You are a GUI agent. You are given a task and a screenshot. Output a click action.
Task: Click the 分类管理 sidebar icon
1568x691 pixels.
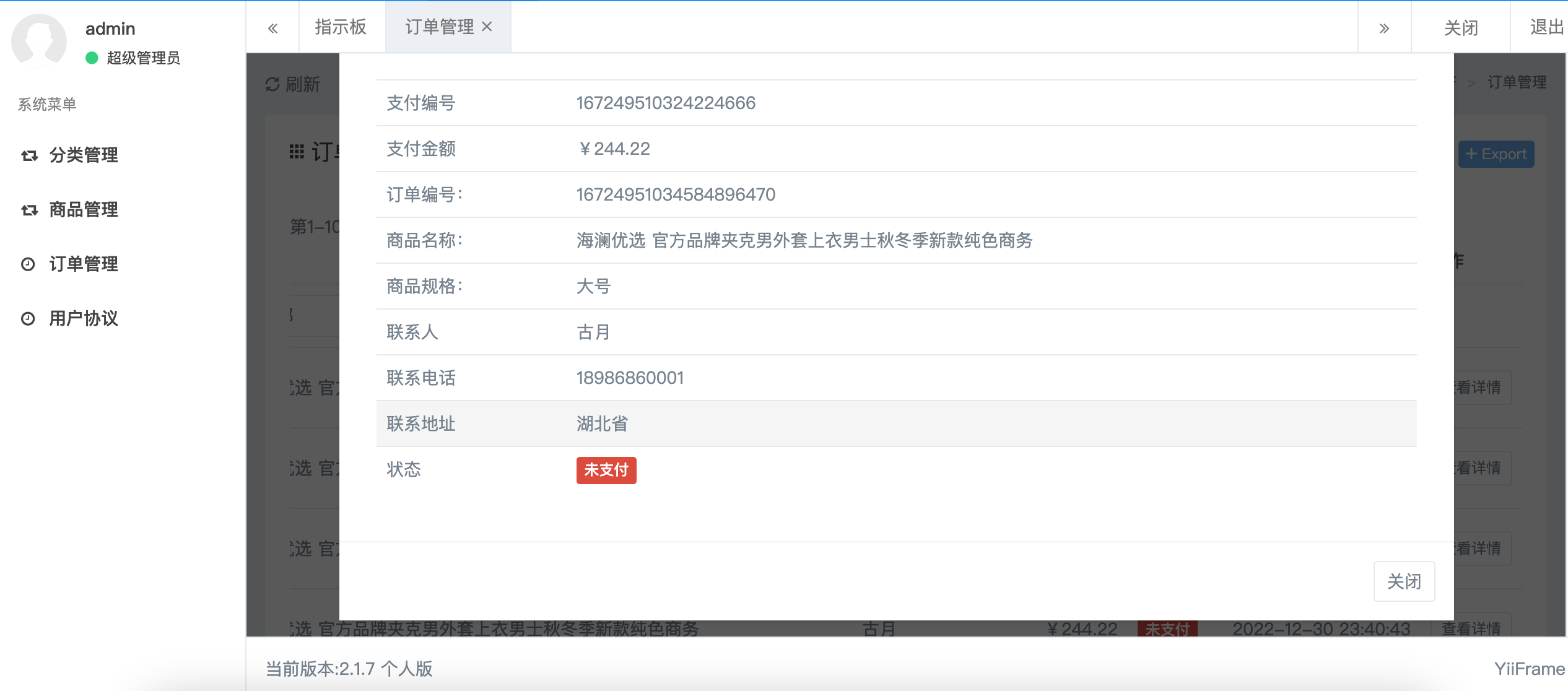[x=29, y=155]
